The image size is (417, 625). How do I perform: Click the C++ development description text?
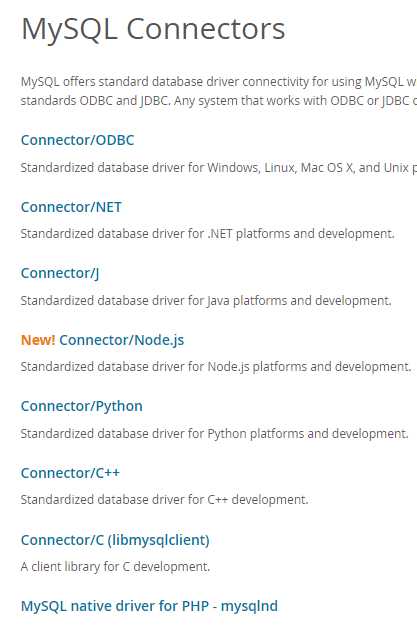(x=165, y=499)
